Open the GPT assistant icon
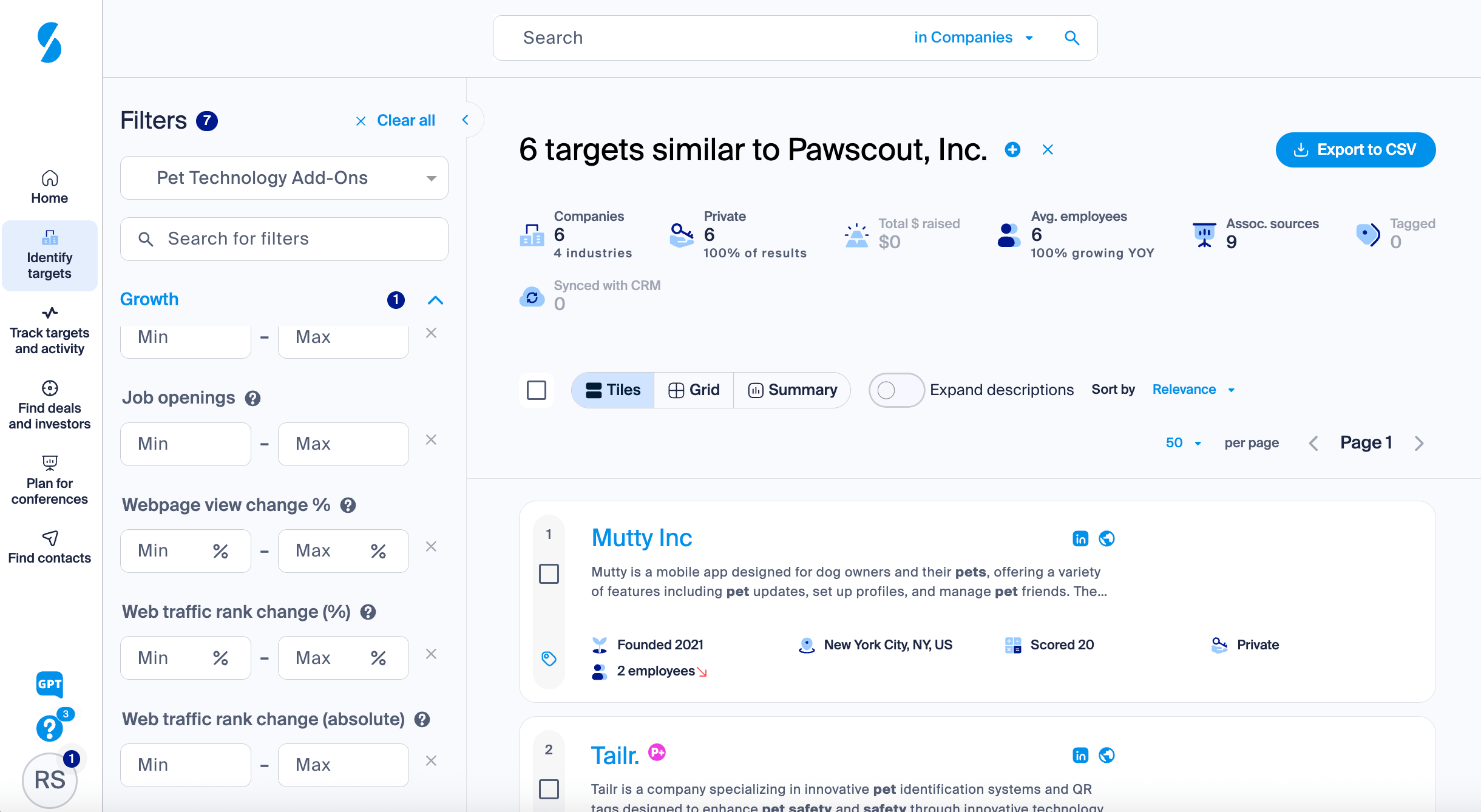Screen dimensions: 1481x812 click(50, 684)
